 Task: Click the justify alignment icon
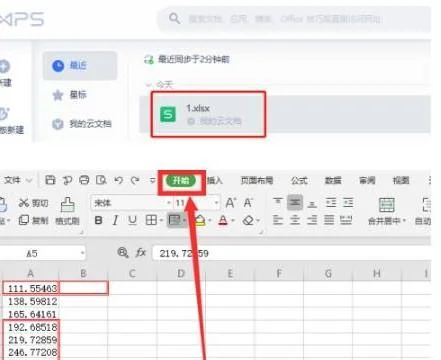tap(329, 220)
